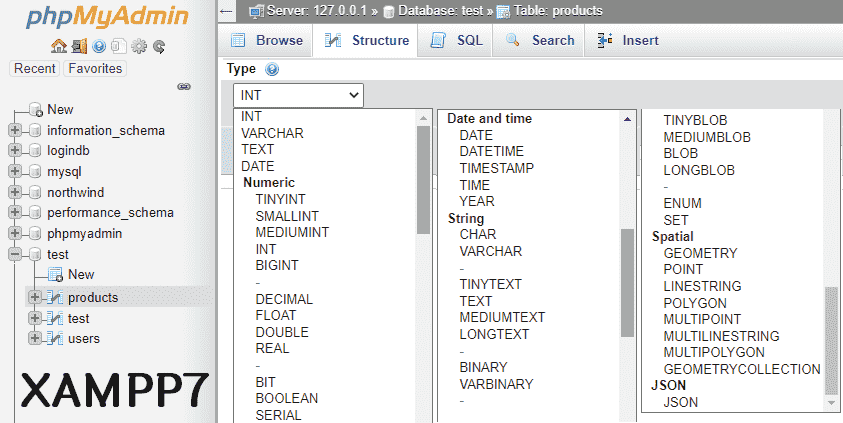Click the Recent button
843x423 pixels.
(x=35, y=68)
